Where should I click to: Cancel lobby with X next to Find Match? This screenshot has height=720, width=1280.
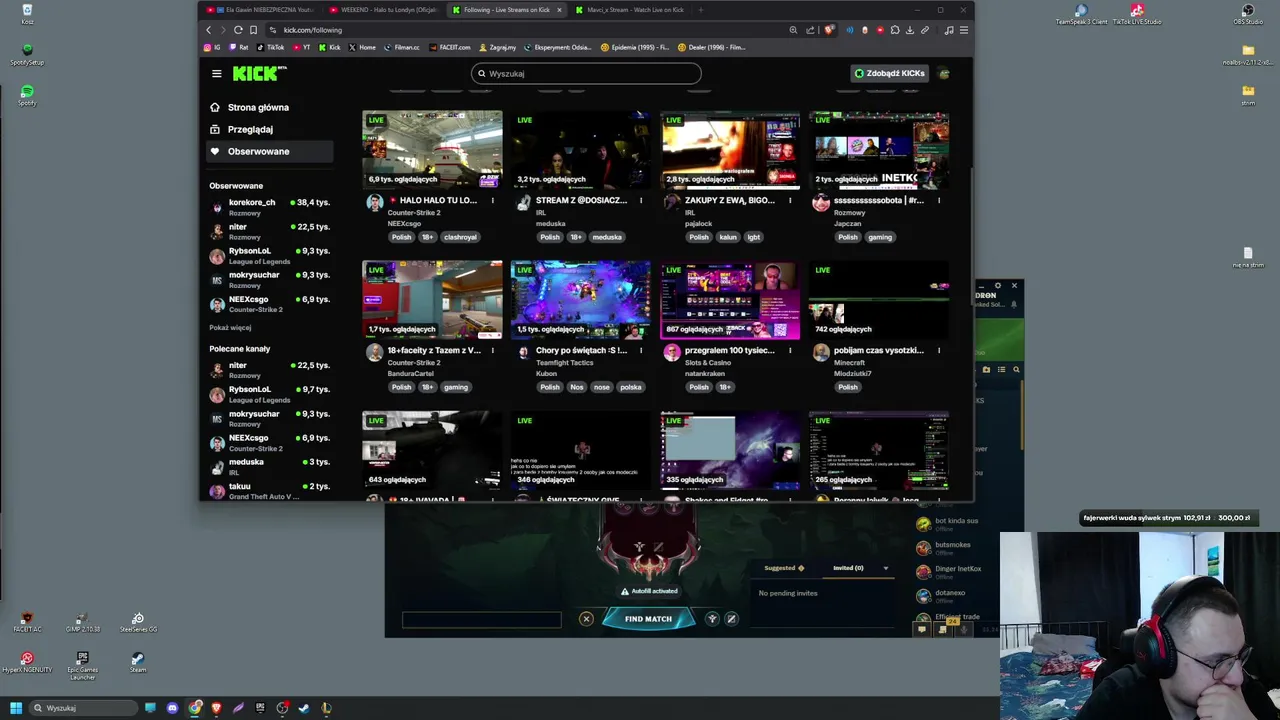tap(586, 619)
